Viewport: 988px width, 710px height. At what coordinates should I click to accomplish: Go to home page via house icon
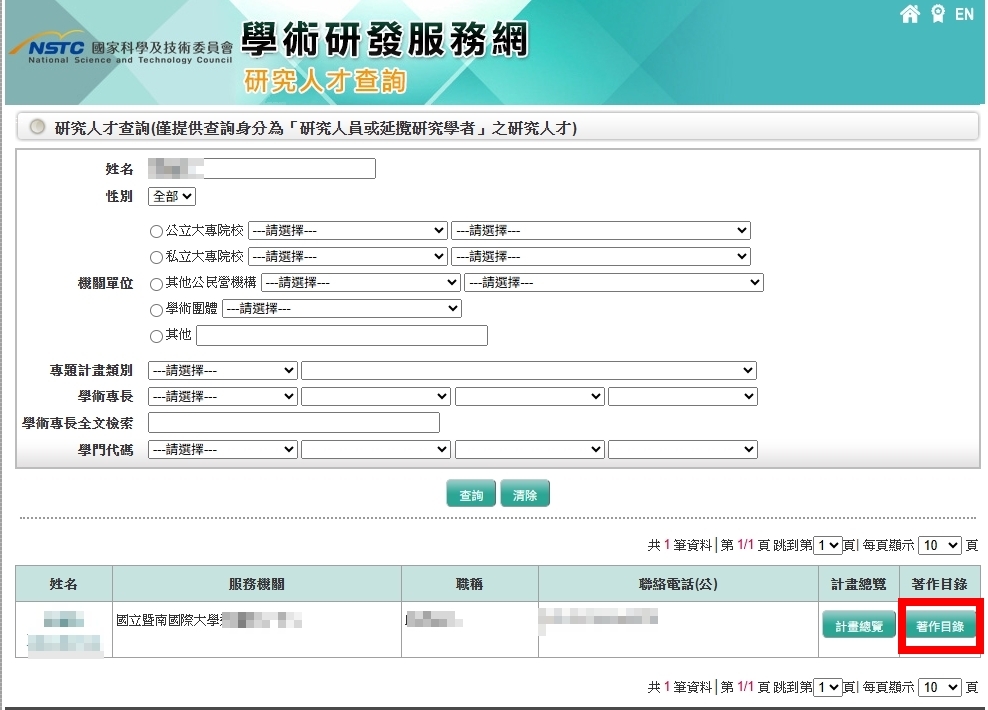coord(909,14)
